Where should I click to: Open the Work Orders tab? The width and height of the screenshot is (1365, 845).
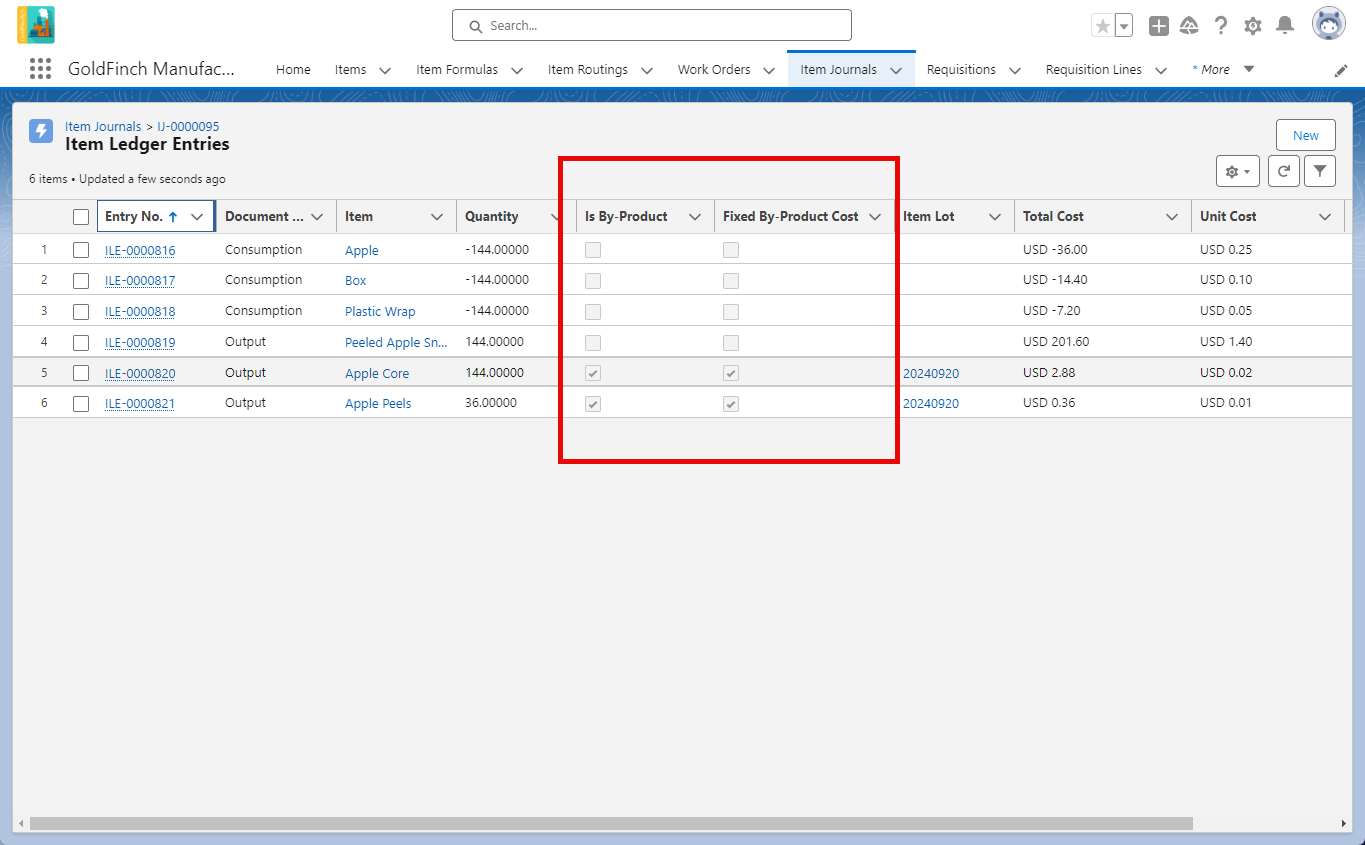point(714,70)
